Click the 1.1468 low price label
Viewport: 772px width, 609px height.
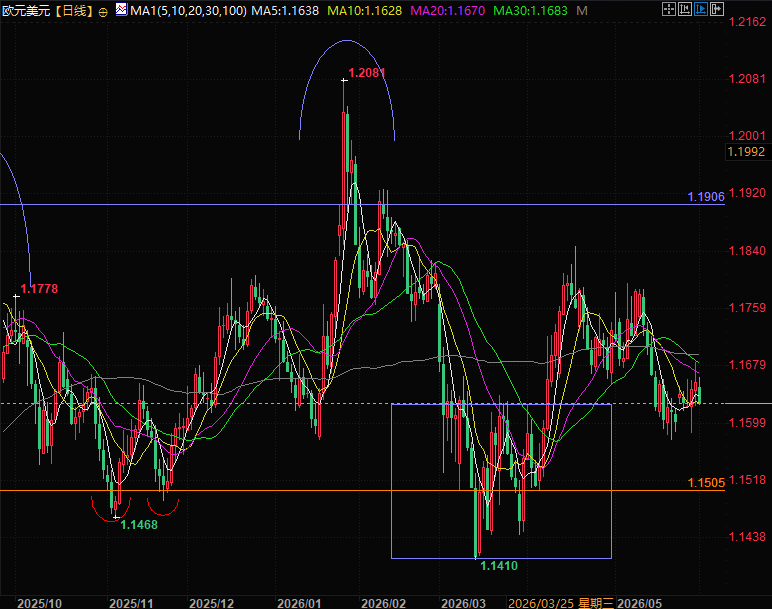click(x=139, y=525)
